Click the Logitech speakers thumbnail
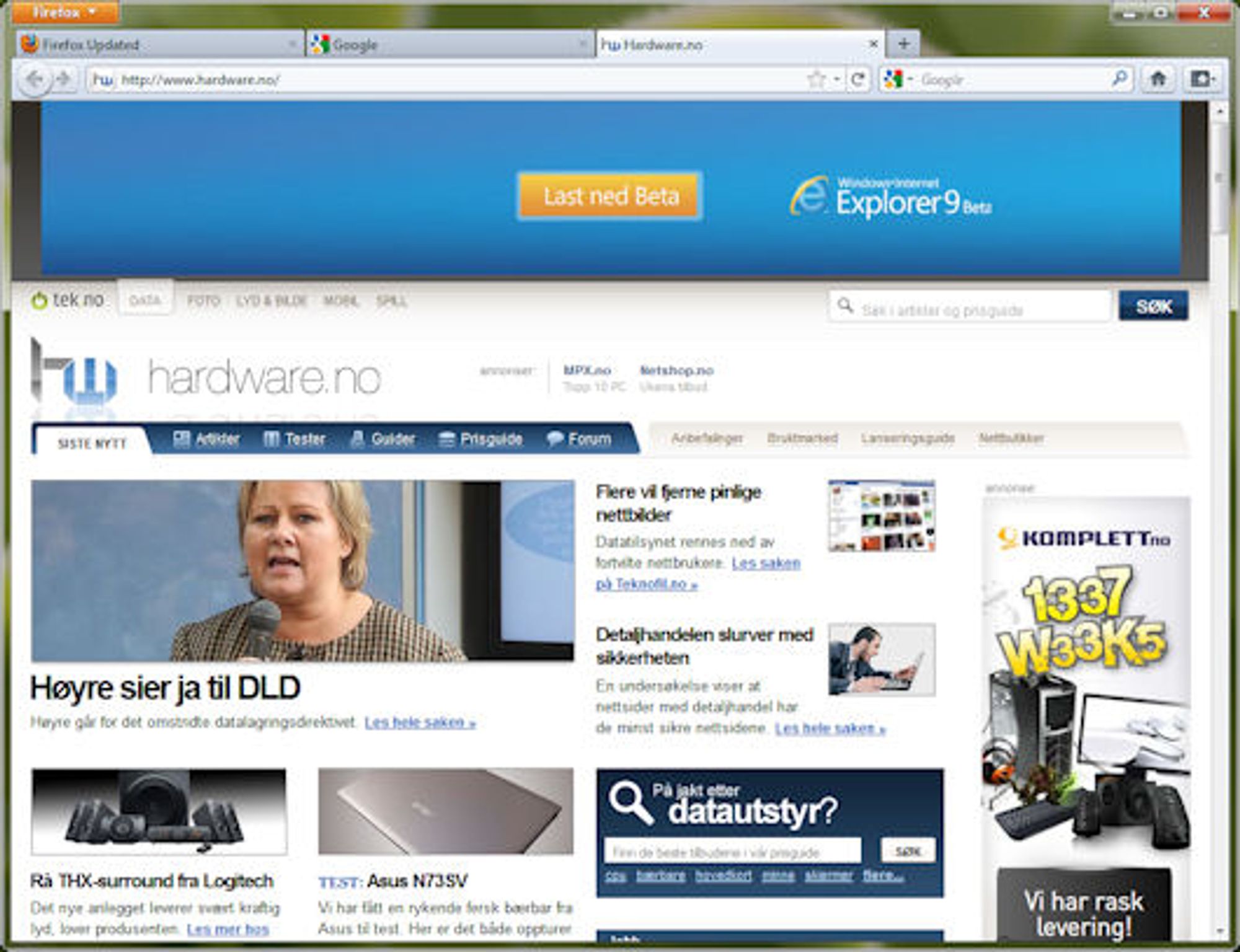The height and width of the screenshot is (952, 1240). tap(159, 812)
